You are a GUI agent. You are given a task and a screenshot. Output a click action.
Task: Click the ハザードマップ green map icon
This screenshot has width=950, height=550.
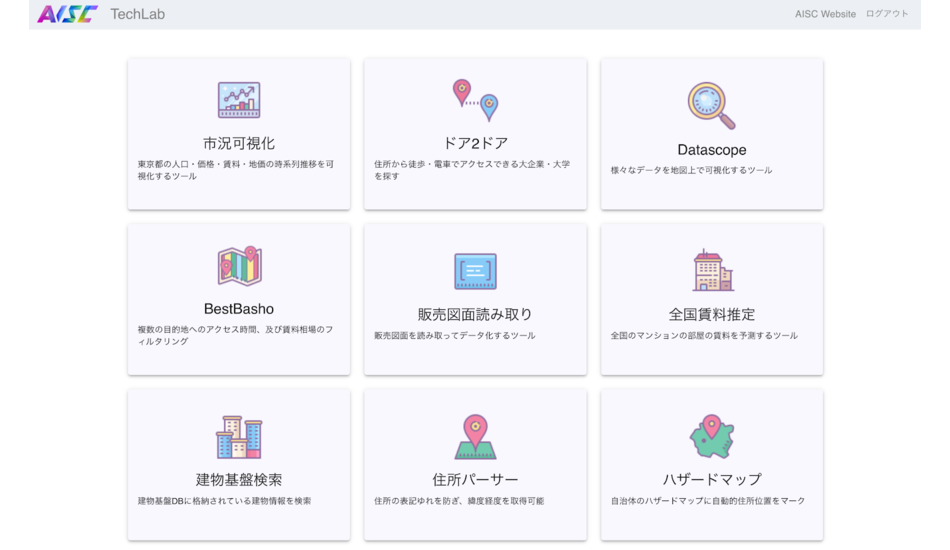[x=712, y=437]
